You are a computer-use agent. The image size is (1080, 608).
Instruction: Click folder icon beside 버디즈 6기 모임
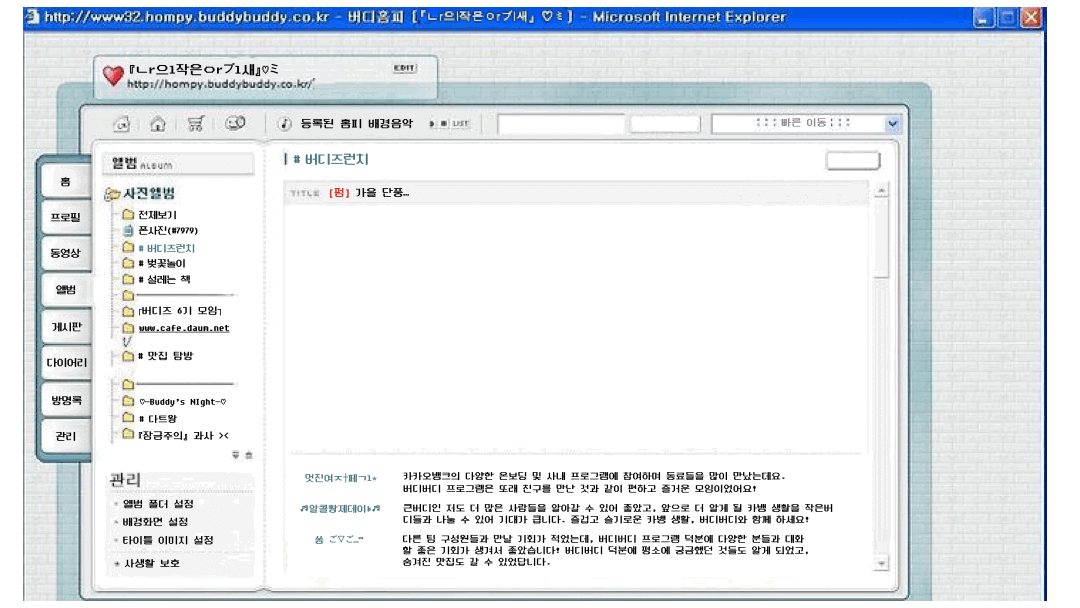tap(128, 311)
